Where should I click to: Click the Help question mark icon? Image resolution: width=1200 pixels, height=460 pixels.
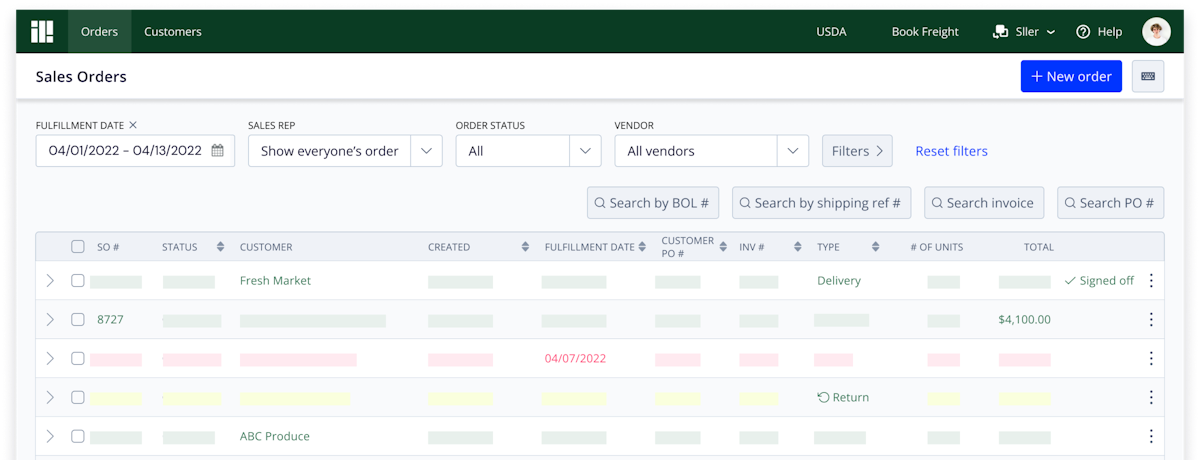point(1083,32)
